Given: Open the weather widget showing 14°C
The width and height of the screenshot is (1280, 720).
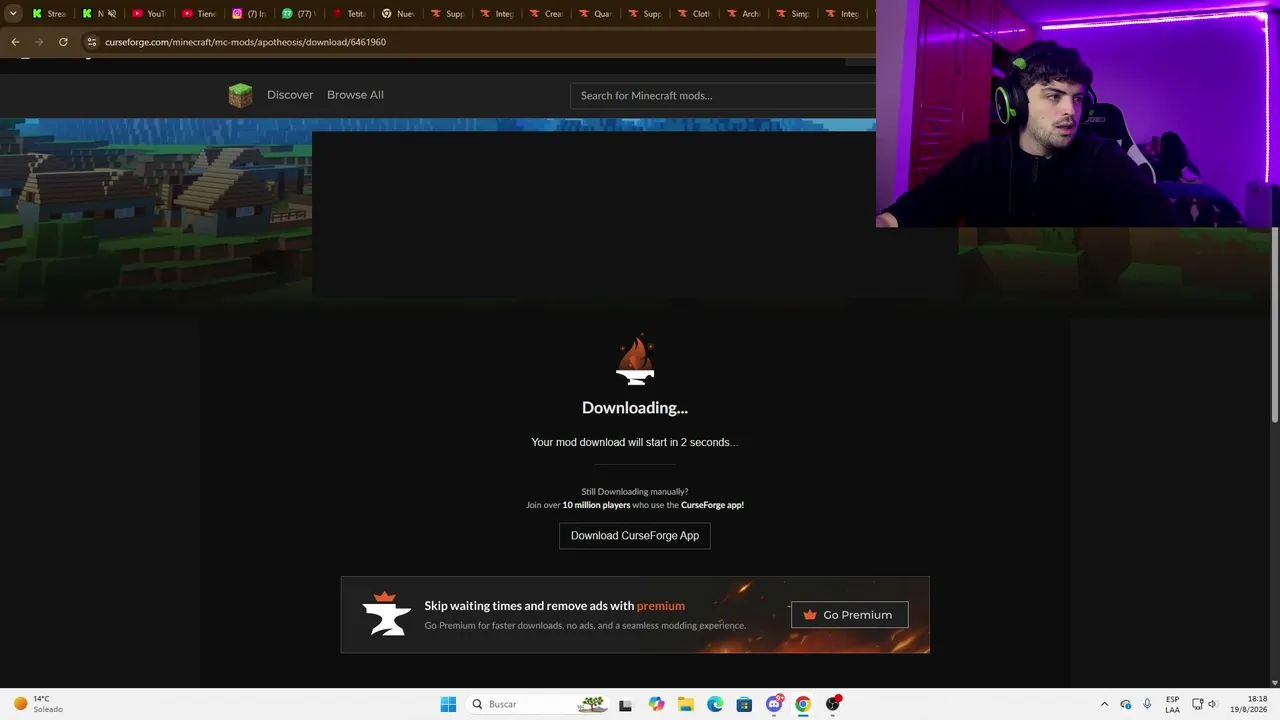Looking at the screenshot, I should click(38, 704).
